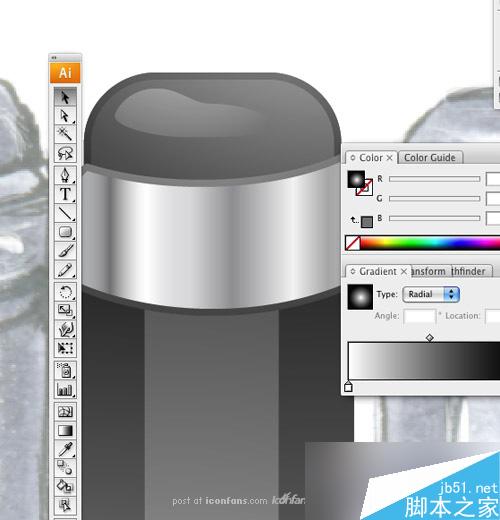Cycle Color panel view with double-arrow

(353, 158)
